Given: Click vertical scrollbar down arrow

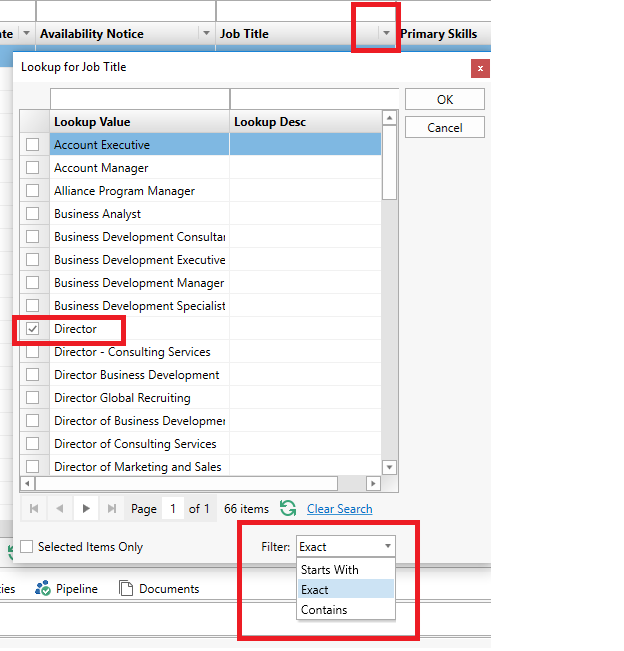Looking at the screenshot, I should 389,467.
